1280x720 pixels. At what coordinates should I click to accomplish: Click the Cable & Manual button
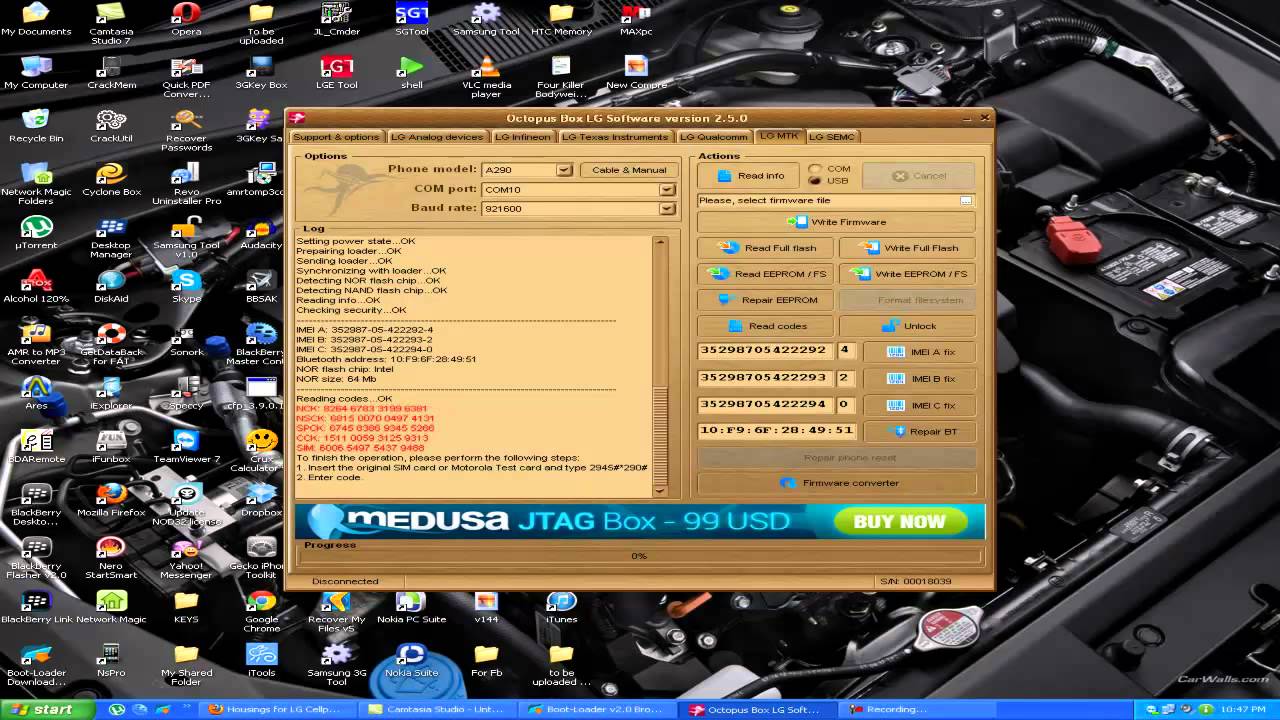[629, 170]
